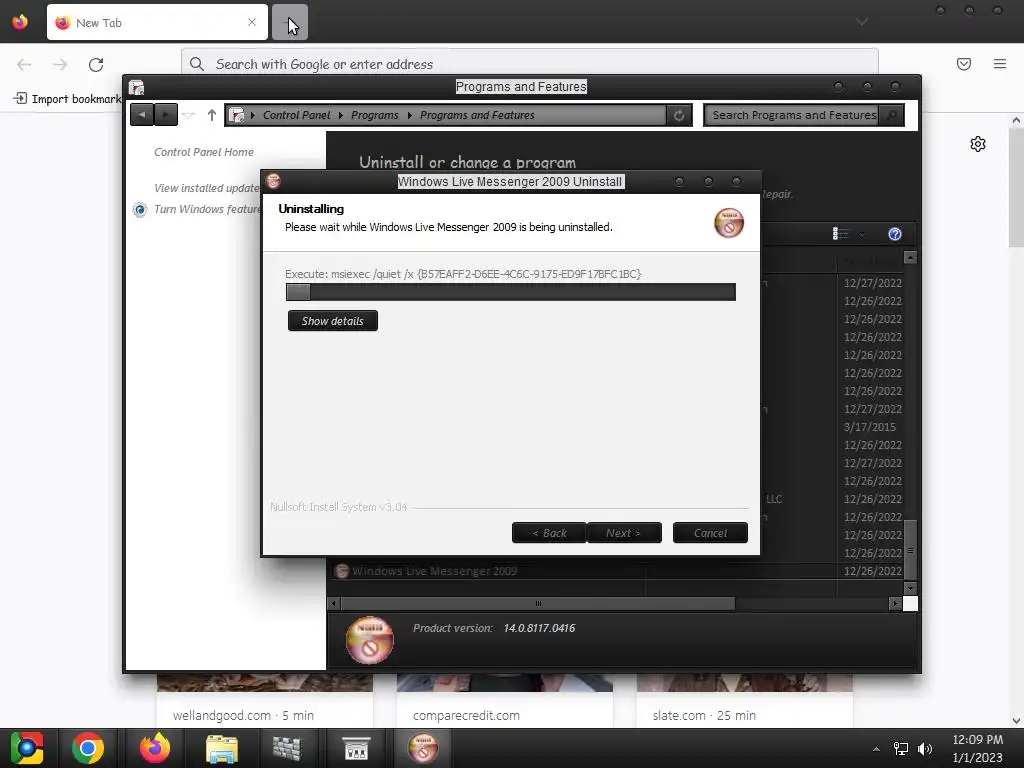Select the Firefox New Tab tab
The height and width of the screenshot is (768, 1024).
pyautogui.click(x=157, y=22)
